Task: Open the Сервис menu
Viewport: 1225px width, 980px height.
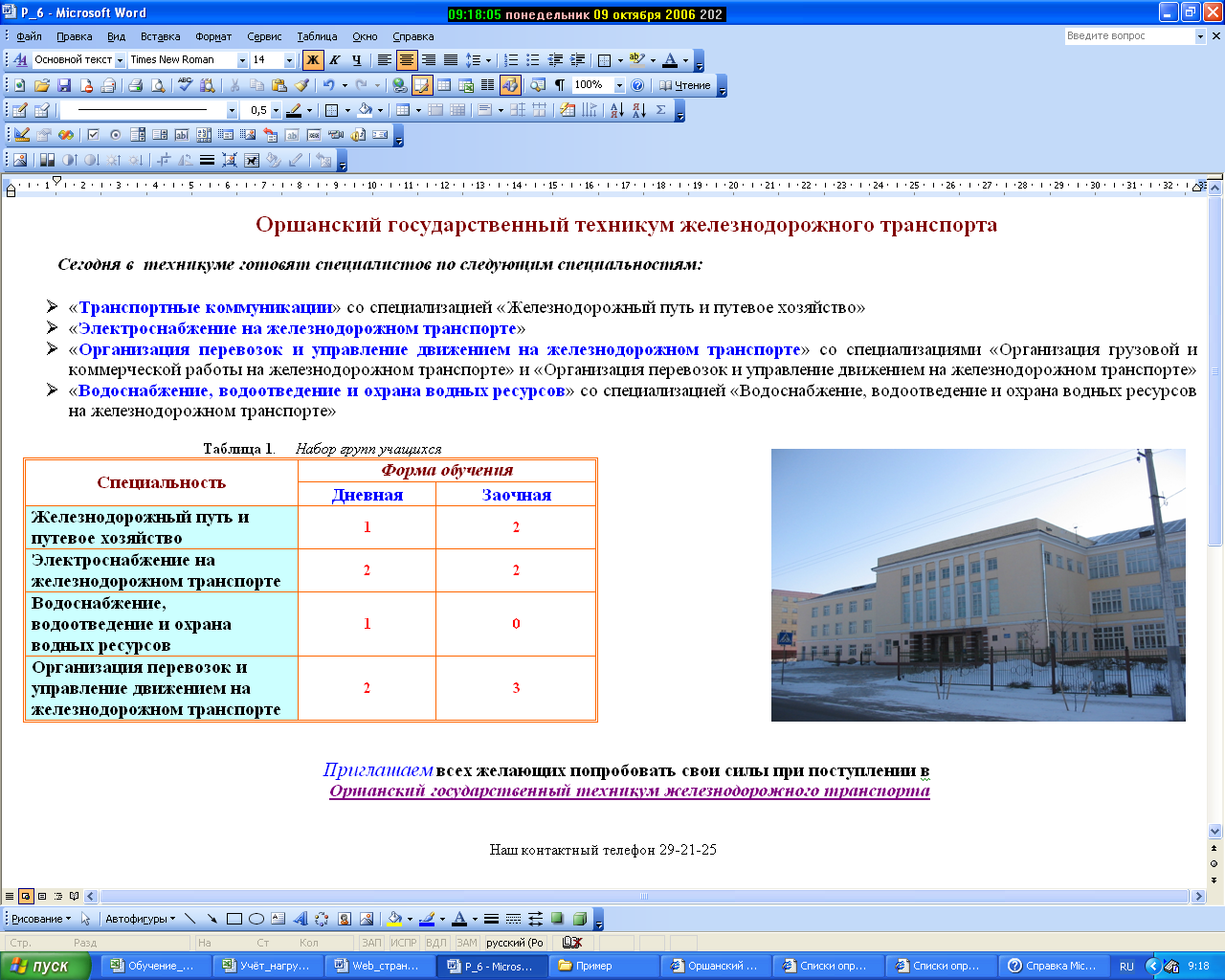Action: click(264, 36)
